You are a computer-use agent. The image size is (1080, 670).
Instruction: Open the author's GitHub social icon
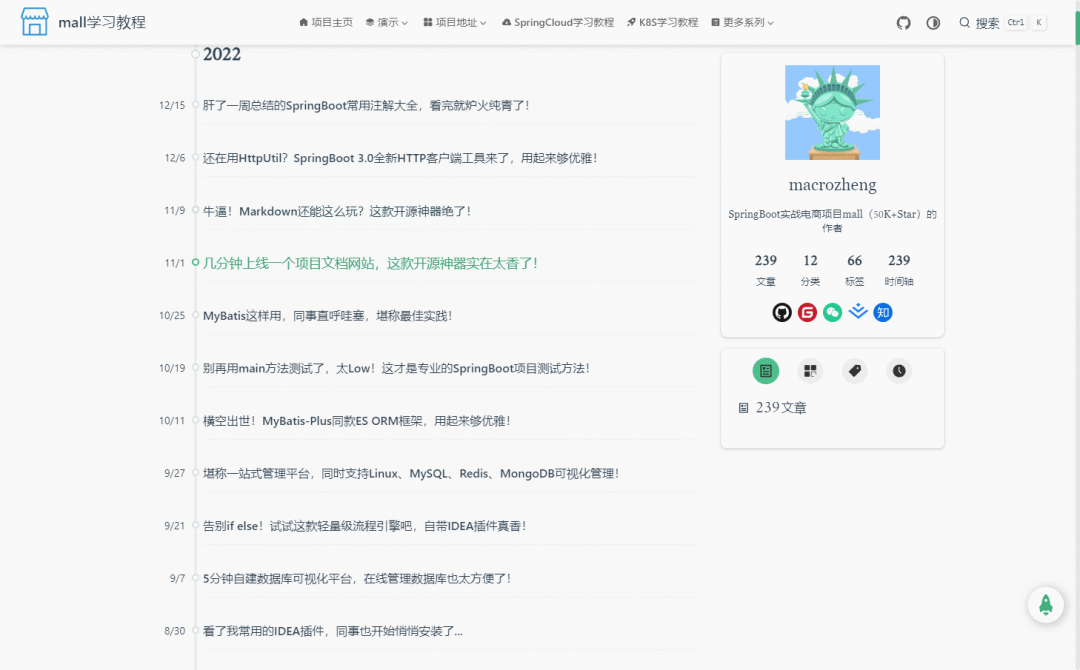click(x=782, y=313)
